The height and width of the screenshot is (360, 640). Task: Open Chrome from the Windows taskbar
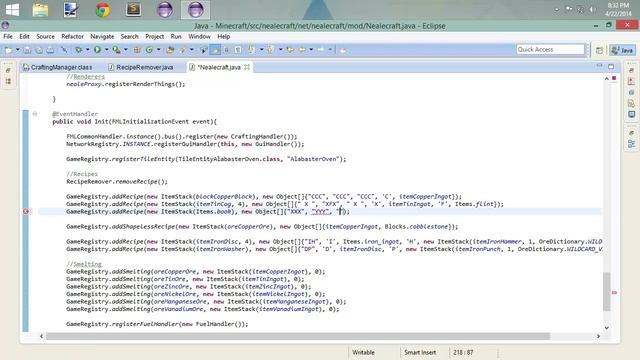coord(102,9)
